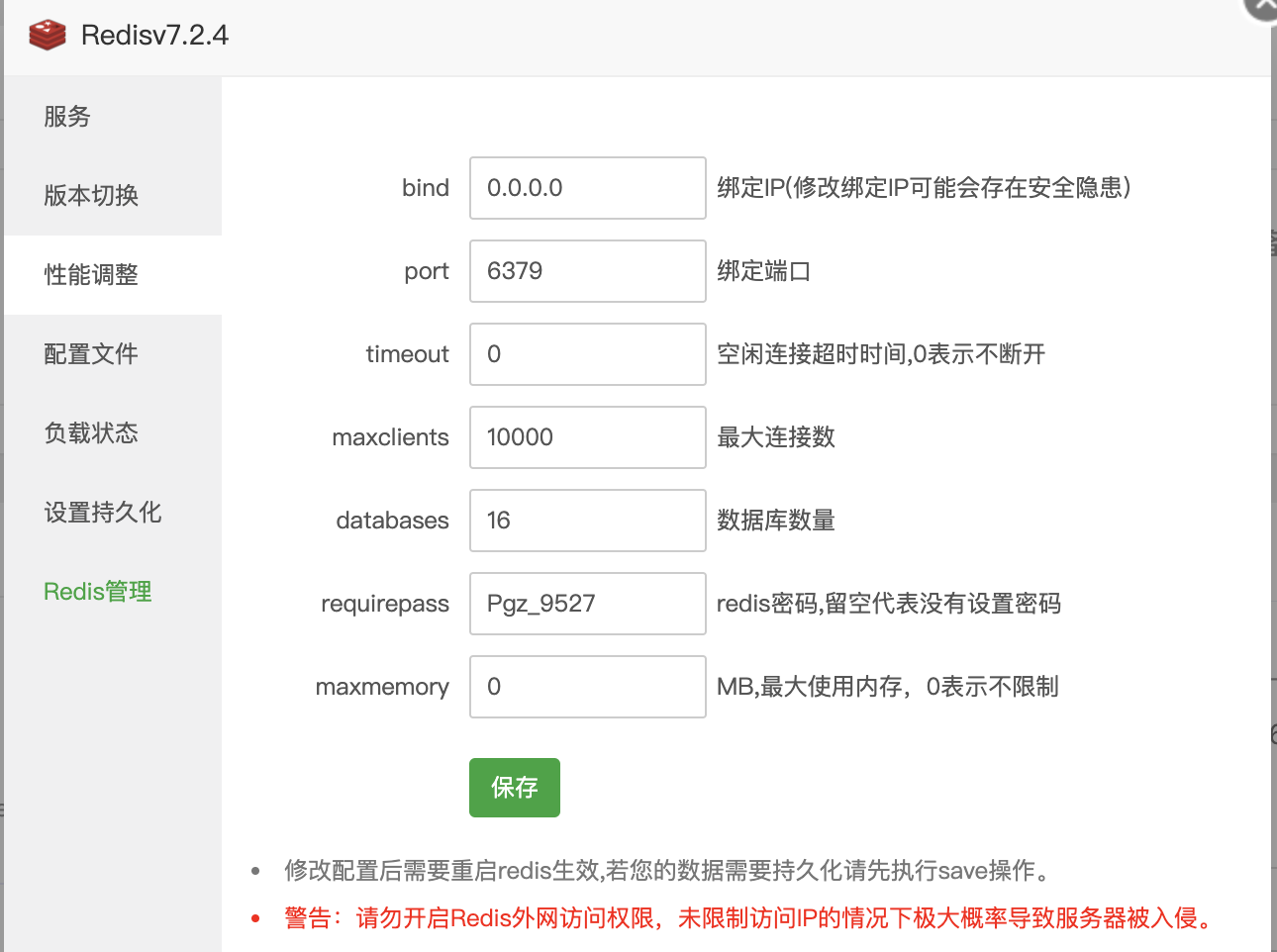
Task: Click the databases input field
Action: click(x=588, y=521)
